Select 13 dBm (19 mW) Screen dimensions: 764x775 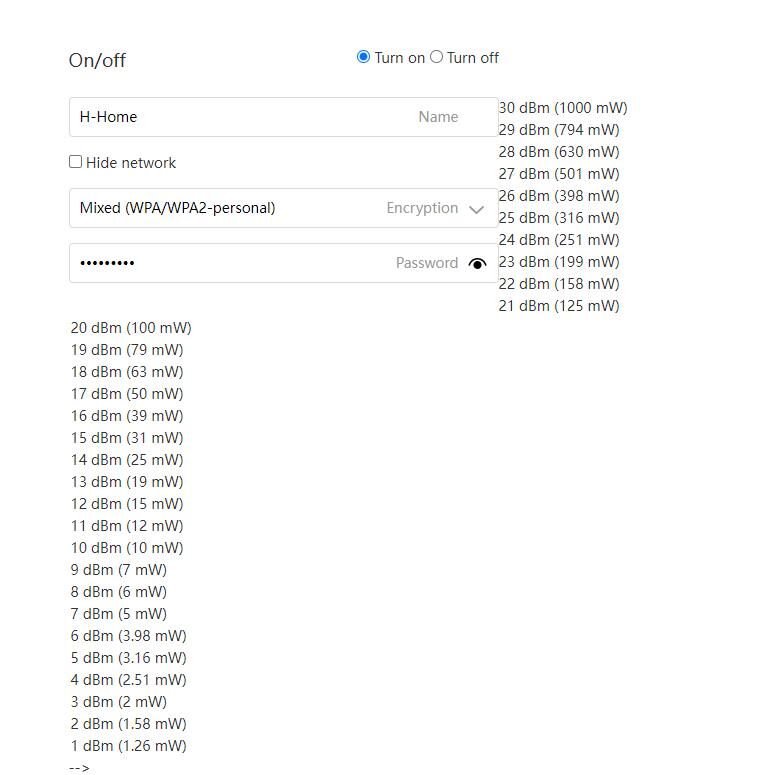tap(127, 482)
